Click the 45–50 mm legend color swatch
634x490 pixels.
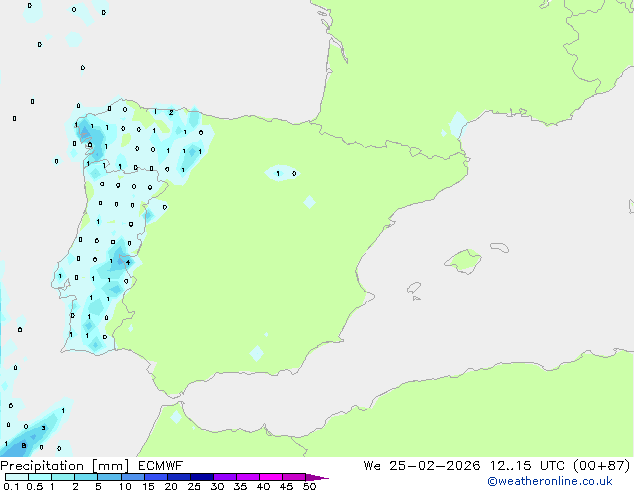tap(294, 477)
